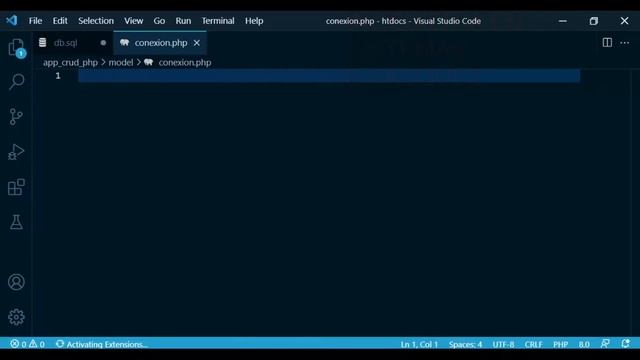
Task: Change indentation via Spaces: 4
Action: coord(465,344)
